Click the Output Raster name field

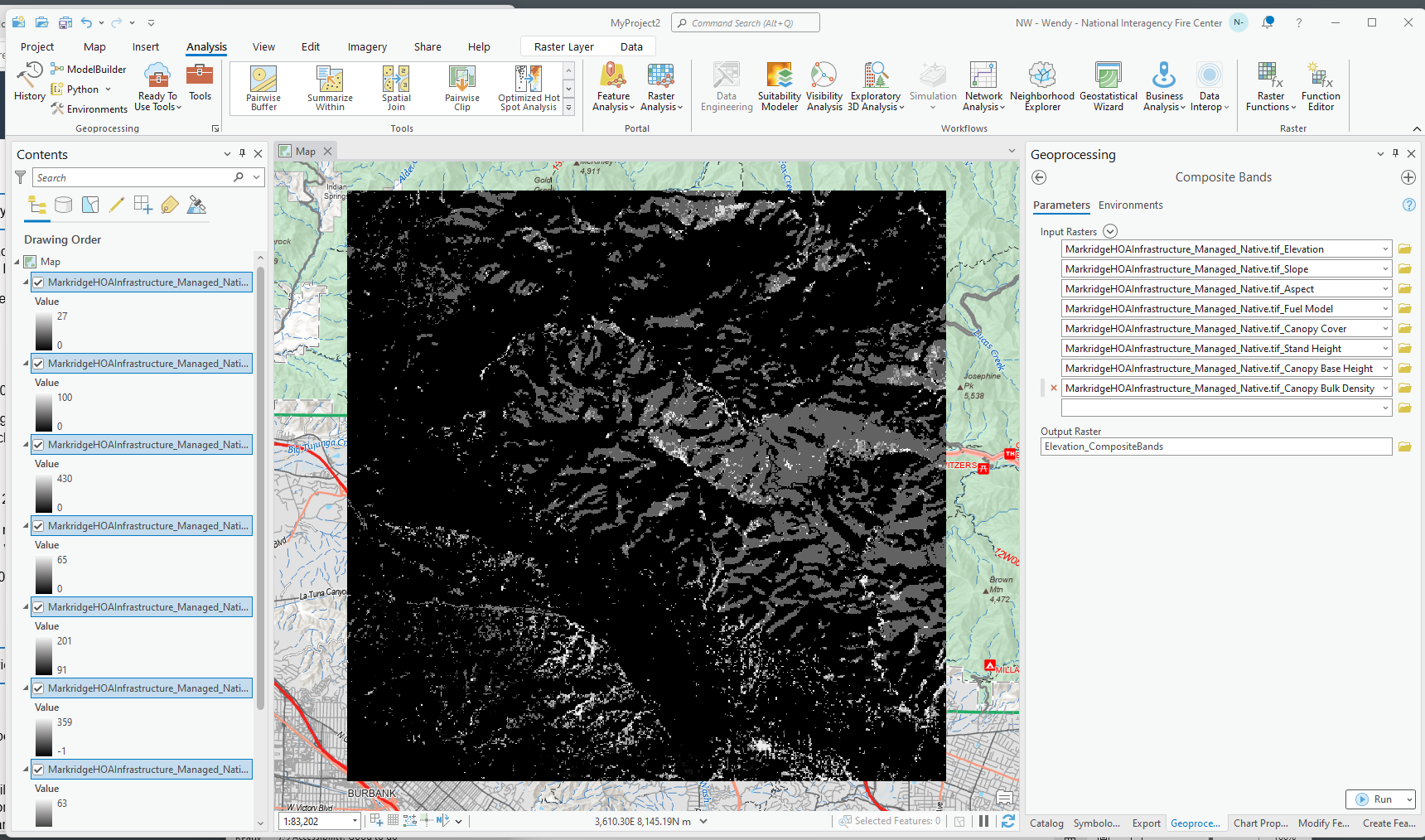click(1215, 447)
